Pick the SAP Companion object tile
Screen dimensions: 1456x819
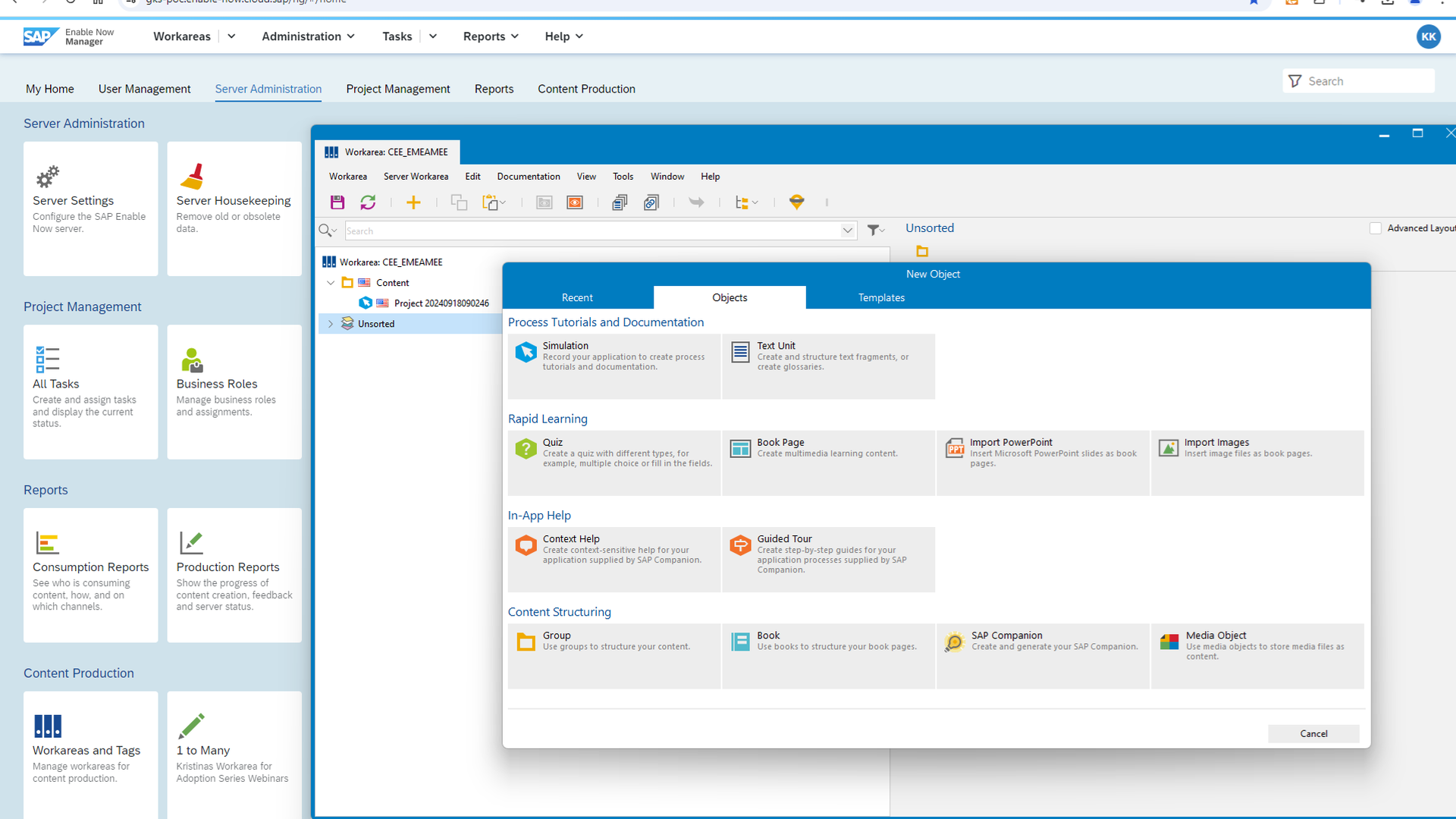point(1043,655)
